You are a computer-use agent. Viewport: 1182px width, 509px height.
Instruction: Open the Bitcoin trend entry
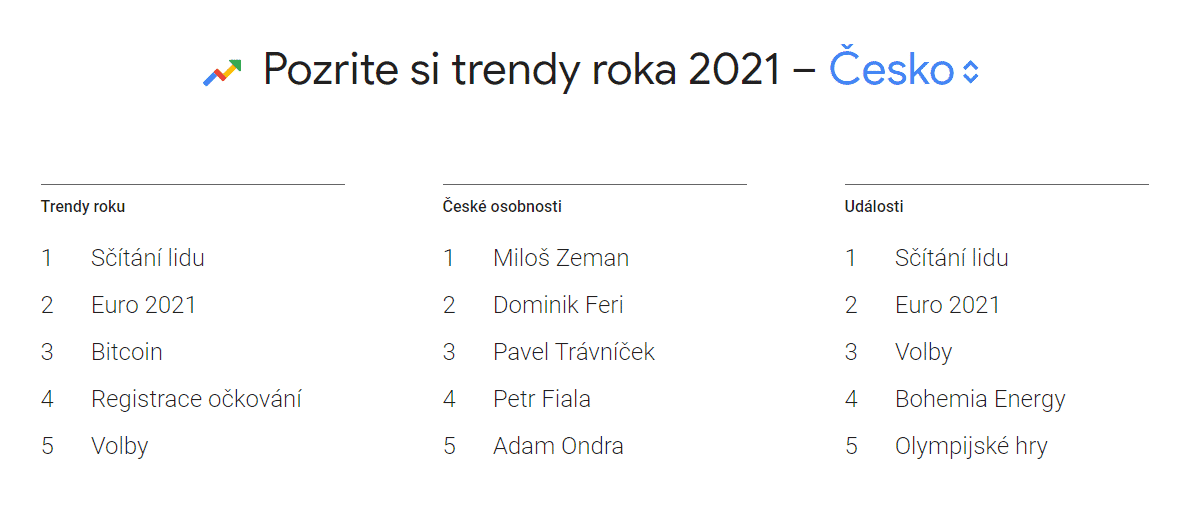126,352
